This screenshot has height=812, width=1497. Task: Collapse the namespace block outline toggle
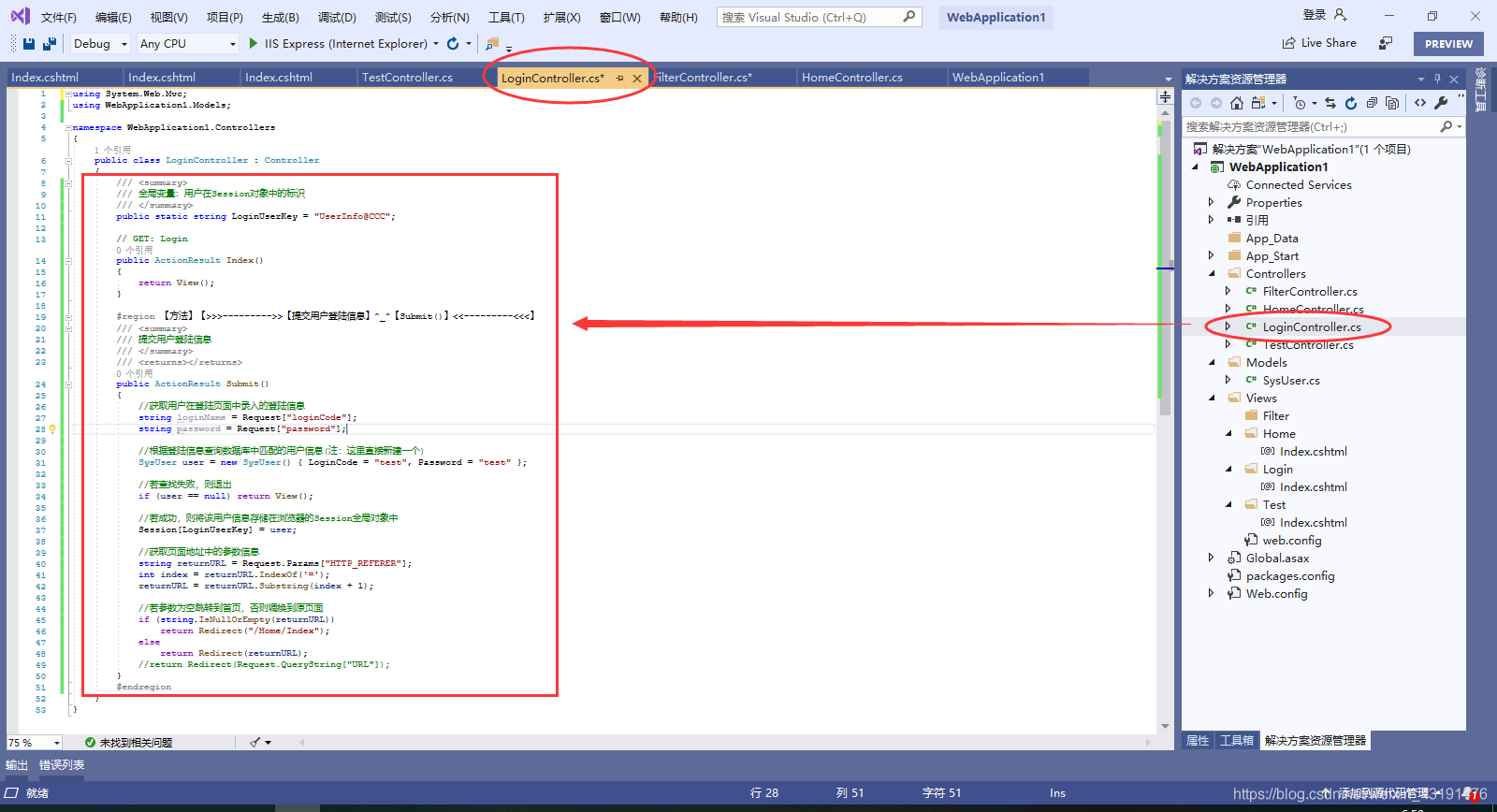pyautogui.click(x=68, y=127)
